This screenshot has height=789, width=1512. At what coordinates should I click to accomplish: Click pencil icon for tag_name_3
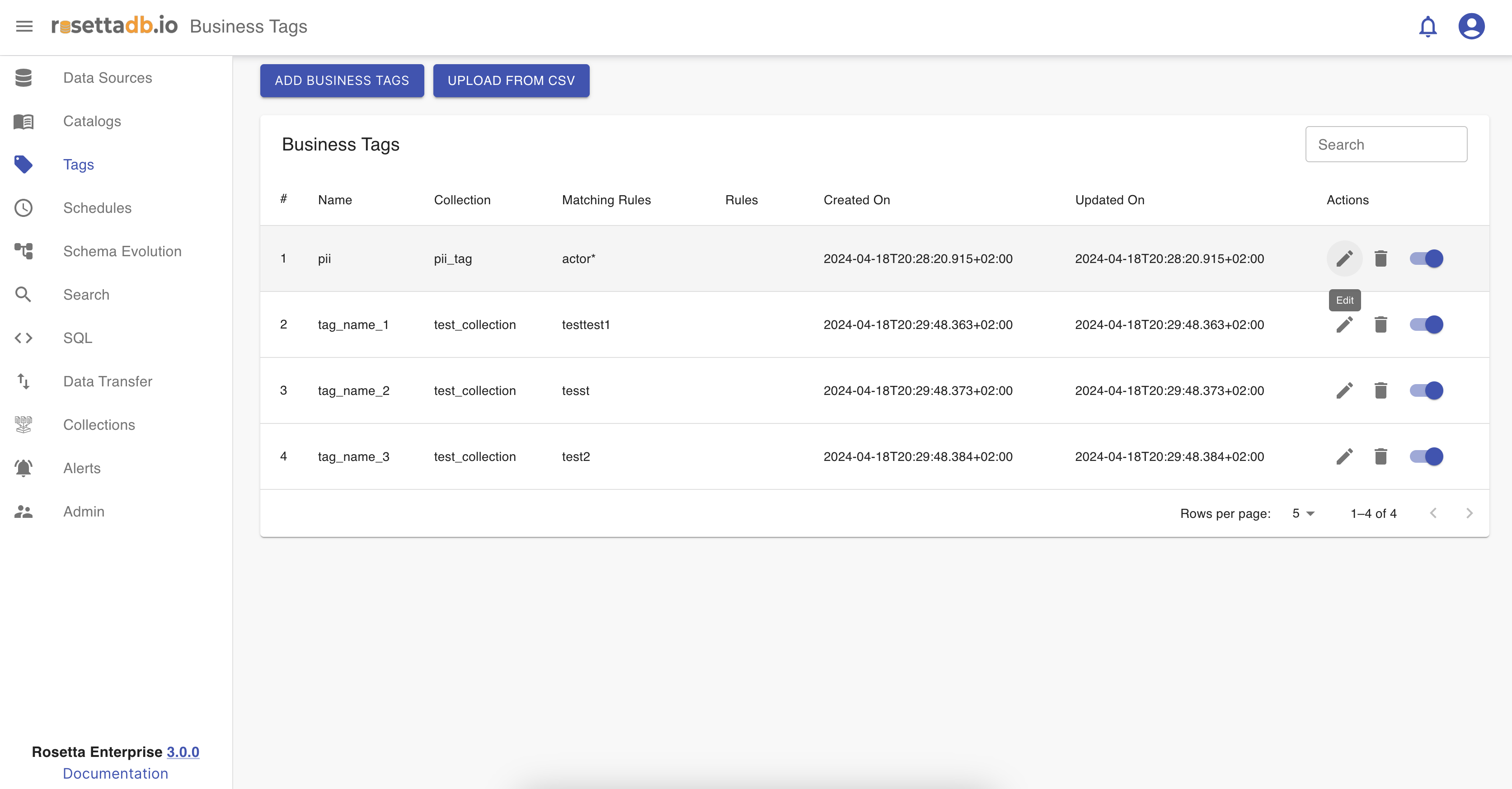tap(1344, 456)
